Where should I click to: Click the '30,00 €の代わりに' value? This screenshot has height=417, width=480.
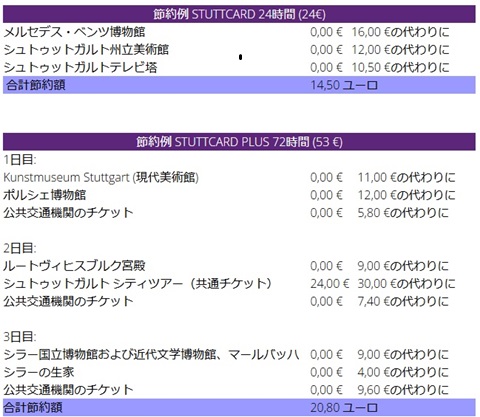406,284
